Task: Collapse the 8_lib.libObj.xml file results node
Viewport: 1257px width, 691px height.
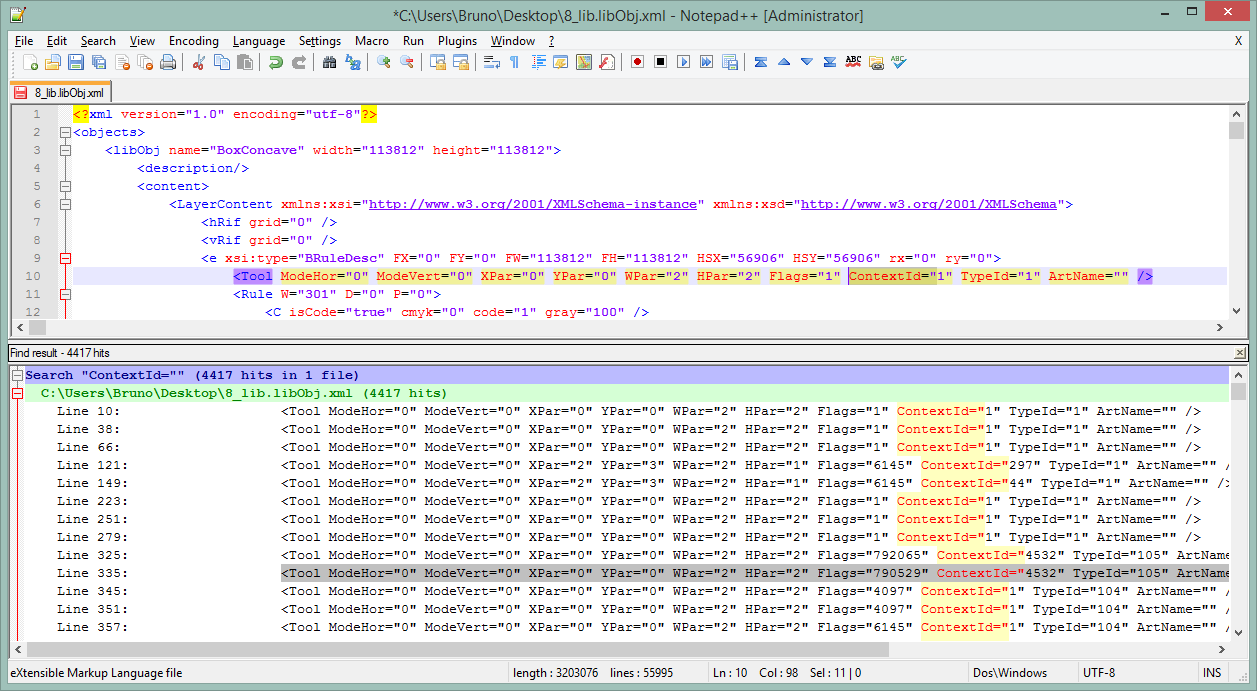Action: click(x=17, y=393)
